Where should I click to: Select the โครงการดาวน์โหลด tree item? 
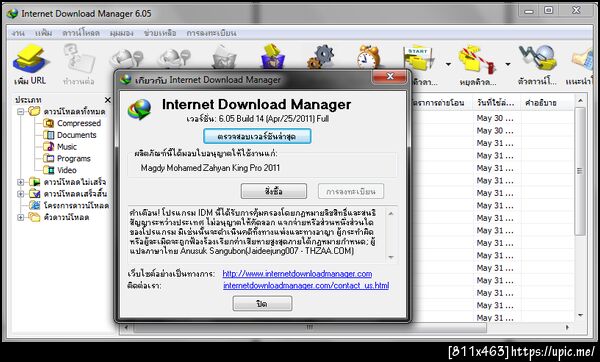76,205
